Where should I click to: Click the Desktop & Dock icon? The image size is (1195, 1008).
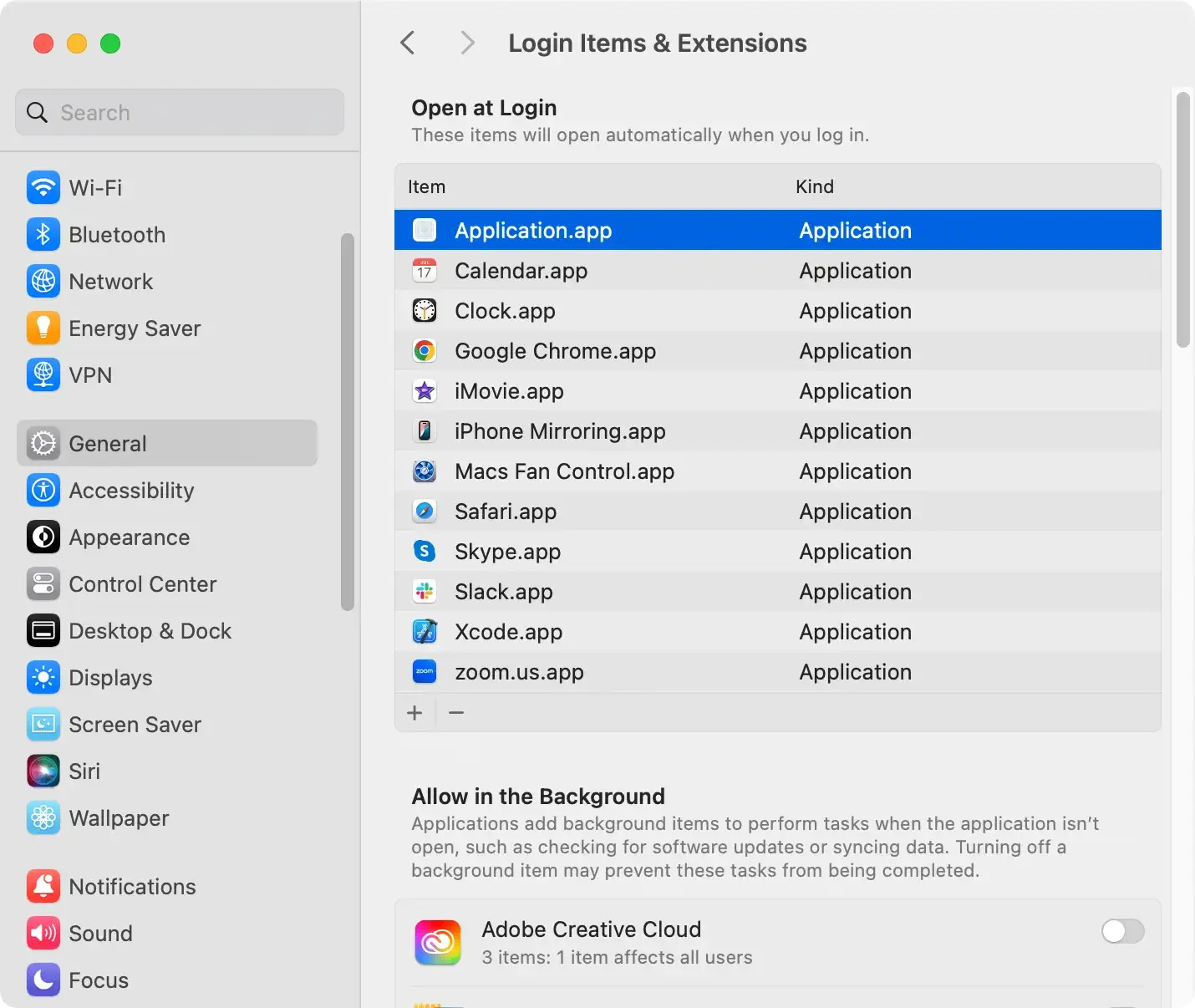(43, 630)
